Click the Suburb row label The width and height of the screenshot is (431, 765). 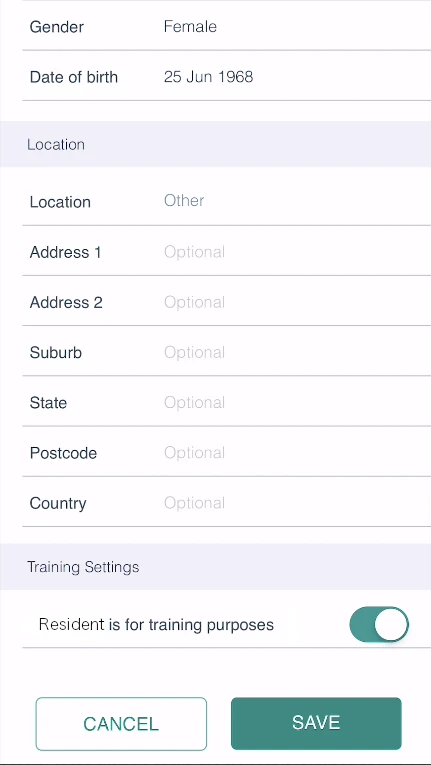coord(56,352)
